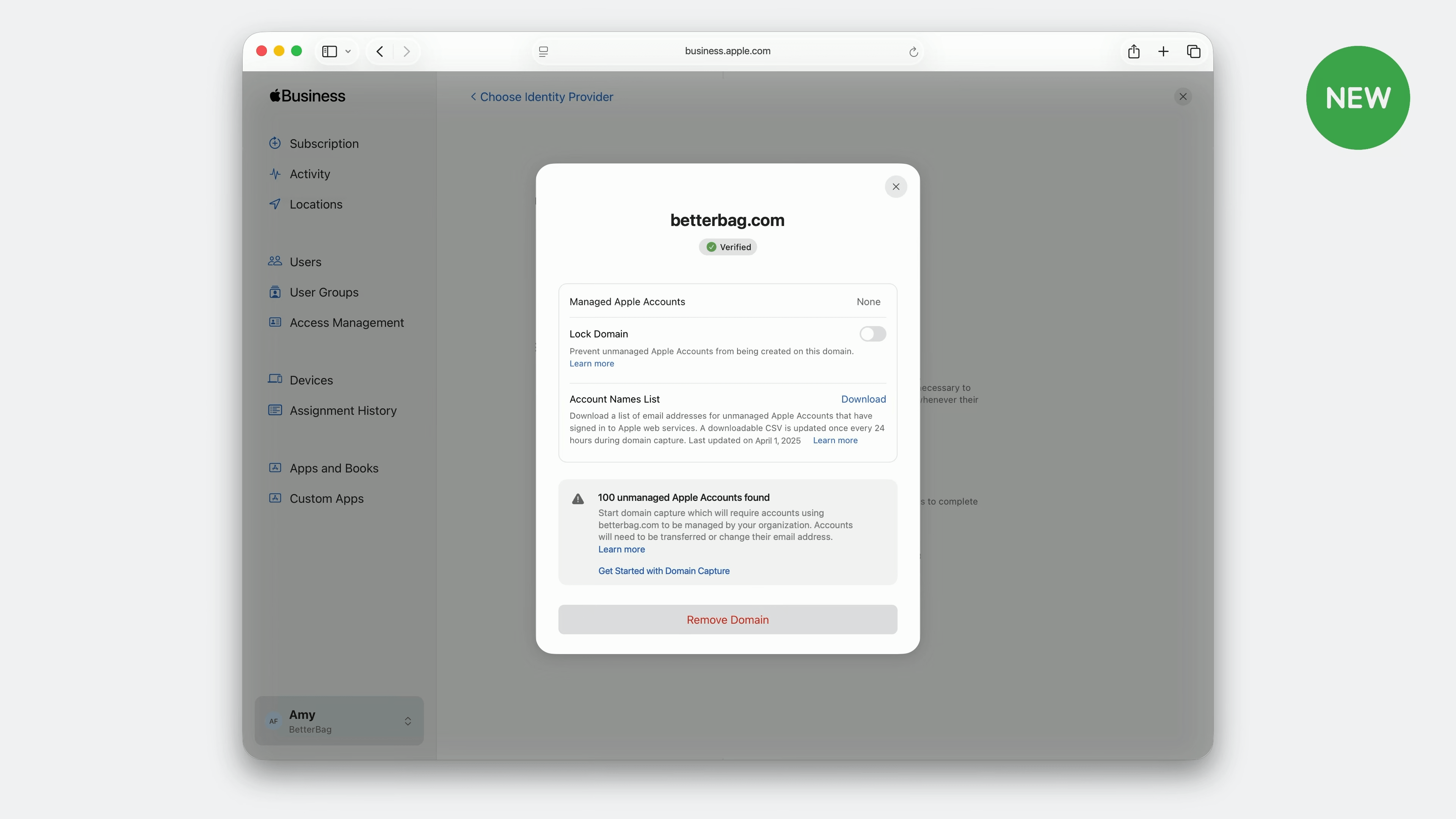
Task: Go back with Safari's back arrow
Action: (380, 52)
